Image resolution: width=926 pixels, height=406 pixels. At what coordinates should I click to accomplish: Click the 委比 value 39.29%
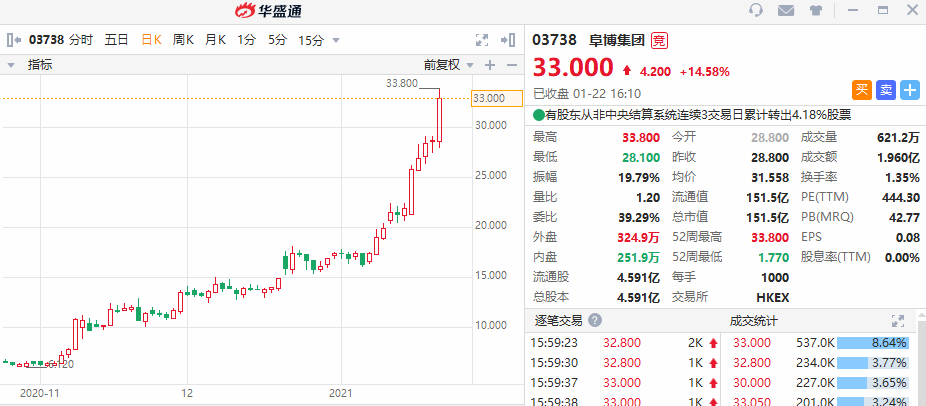pyautogui.click(x=640, y=217)
